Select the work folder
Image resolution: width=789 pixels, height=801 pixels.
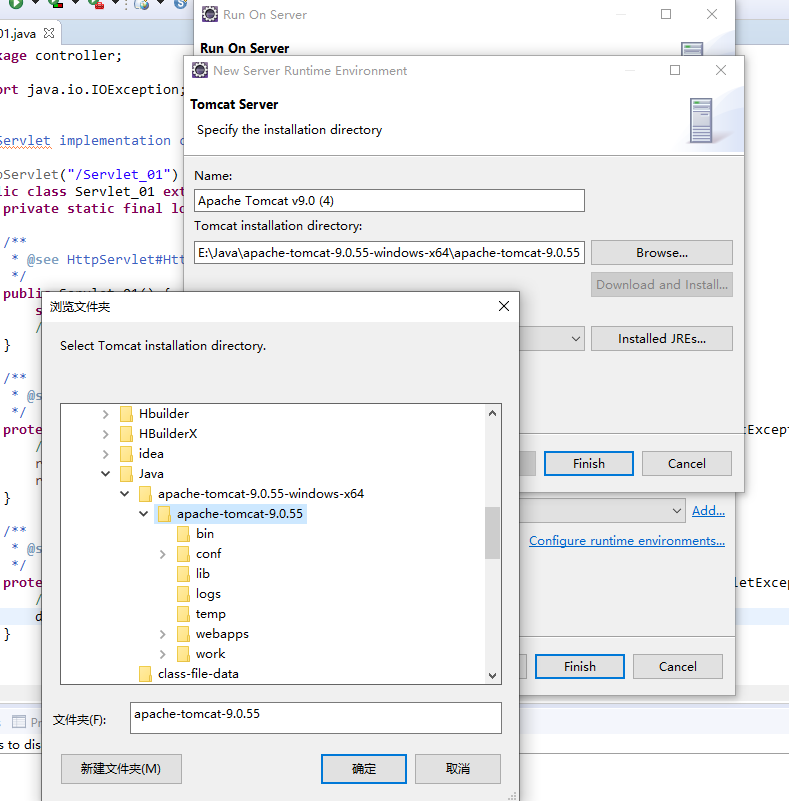coord(210,654)
